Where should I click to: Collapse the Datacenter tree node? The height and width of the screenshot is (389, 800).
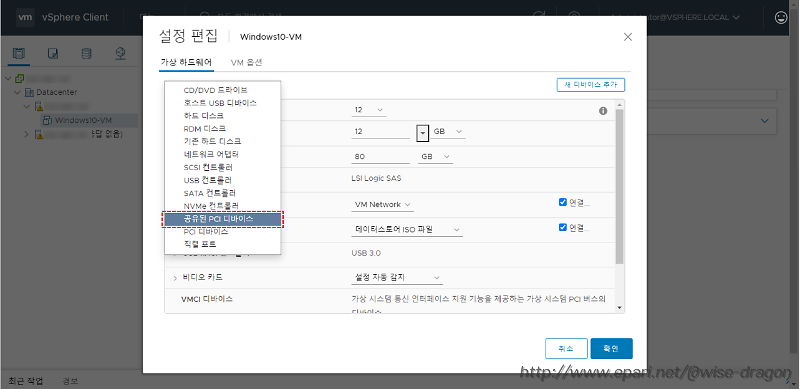pos(18,92)
